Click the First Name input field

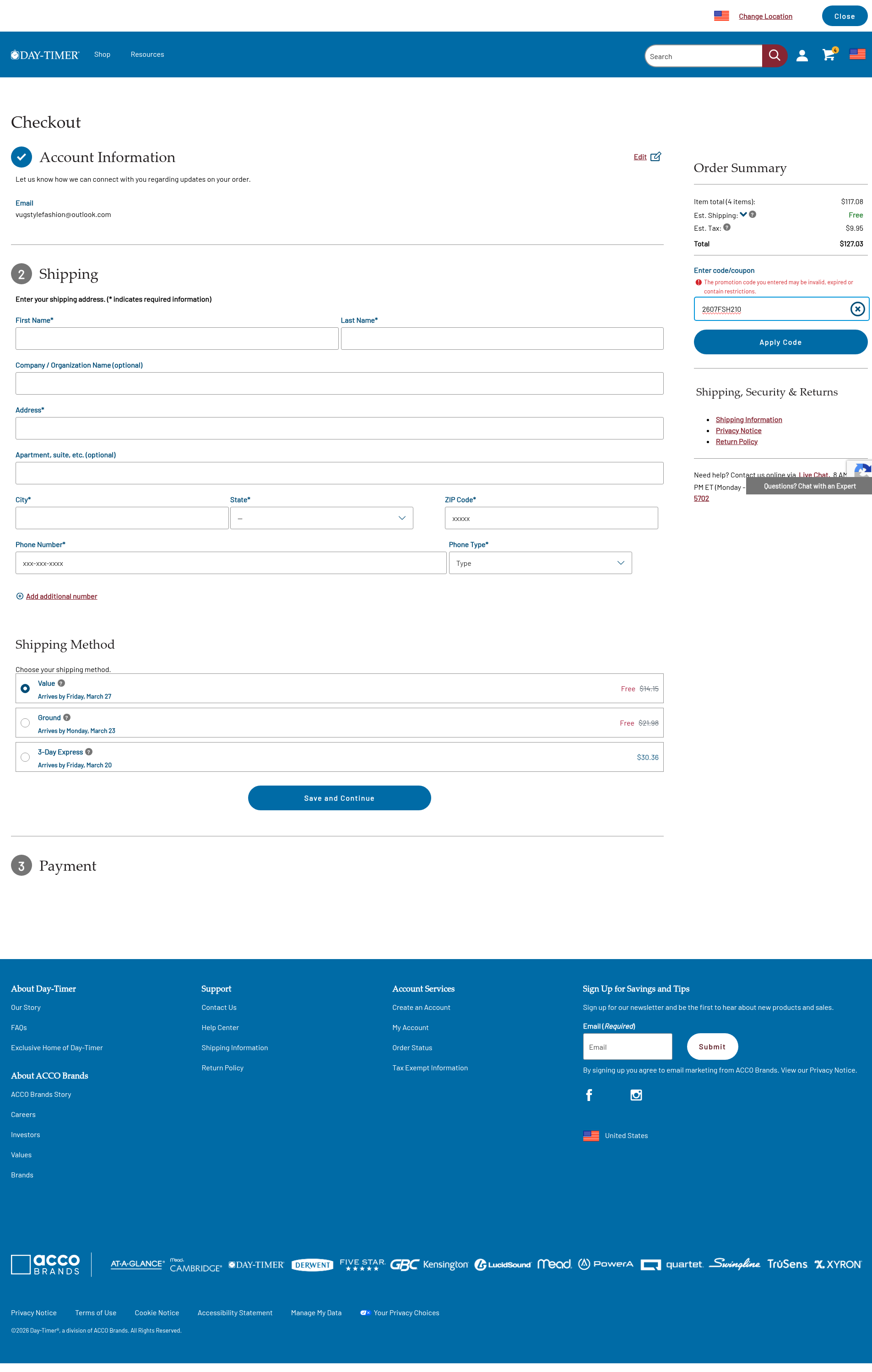point(177,338)
